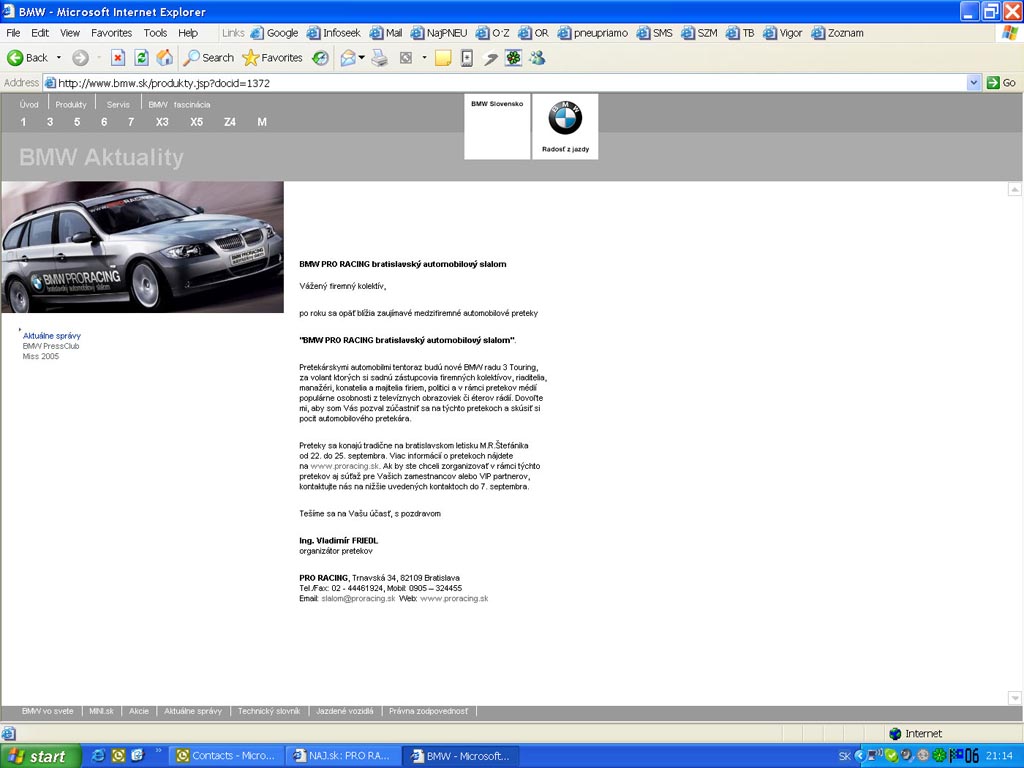This screenshot has width=1024, height=768.
Task: Open the File menu
Action: (13, 33)
